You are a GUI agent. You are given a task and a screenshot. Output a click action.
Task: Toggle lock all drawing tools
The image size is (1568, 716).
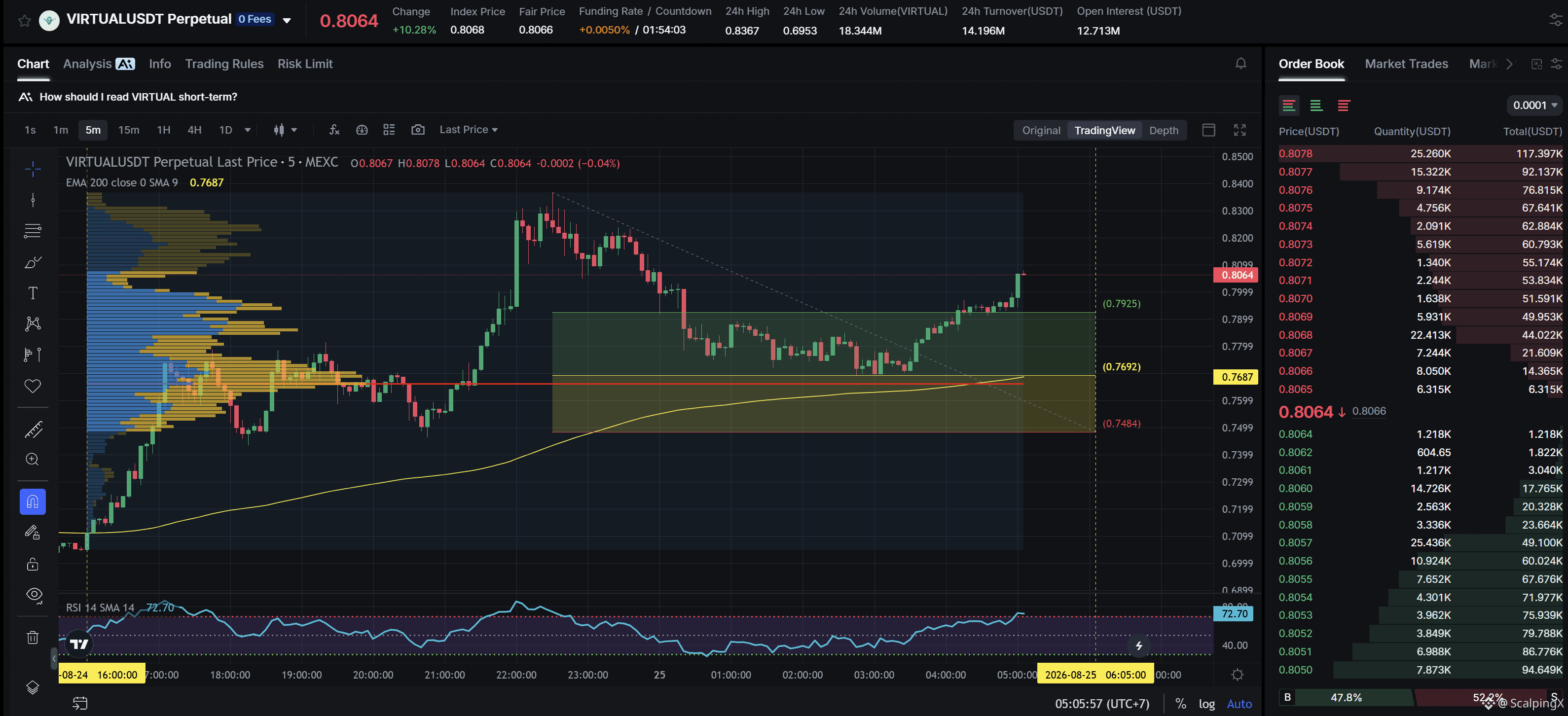point(33,564)
